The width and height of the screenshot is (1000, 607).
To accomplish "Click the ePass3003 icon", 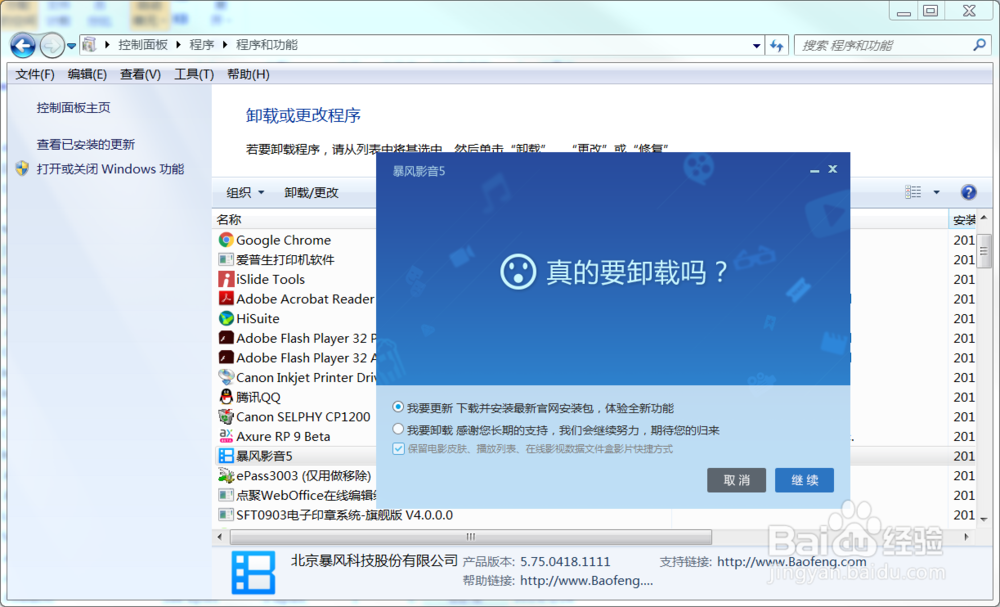I will [x=226, y=476].
